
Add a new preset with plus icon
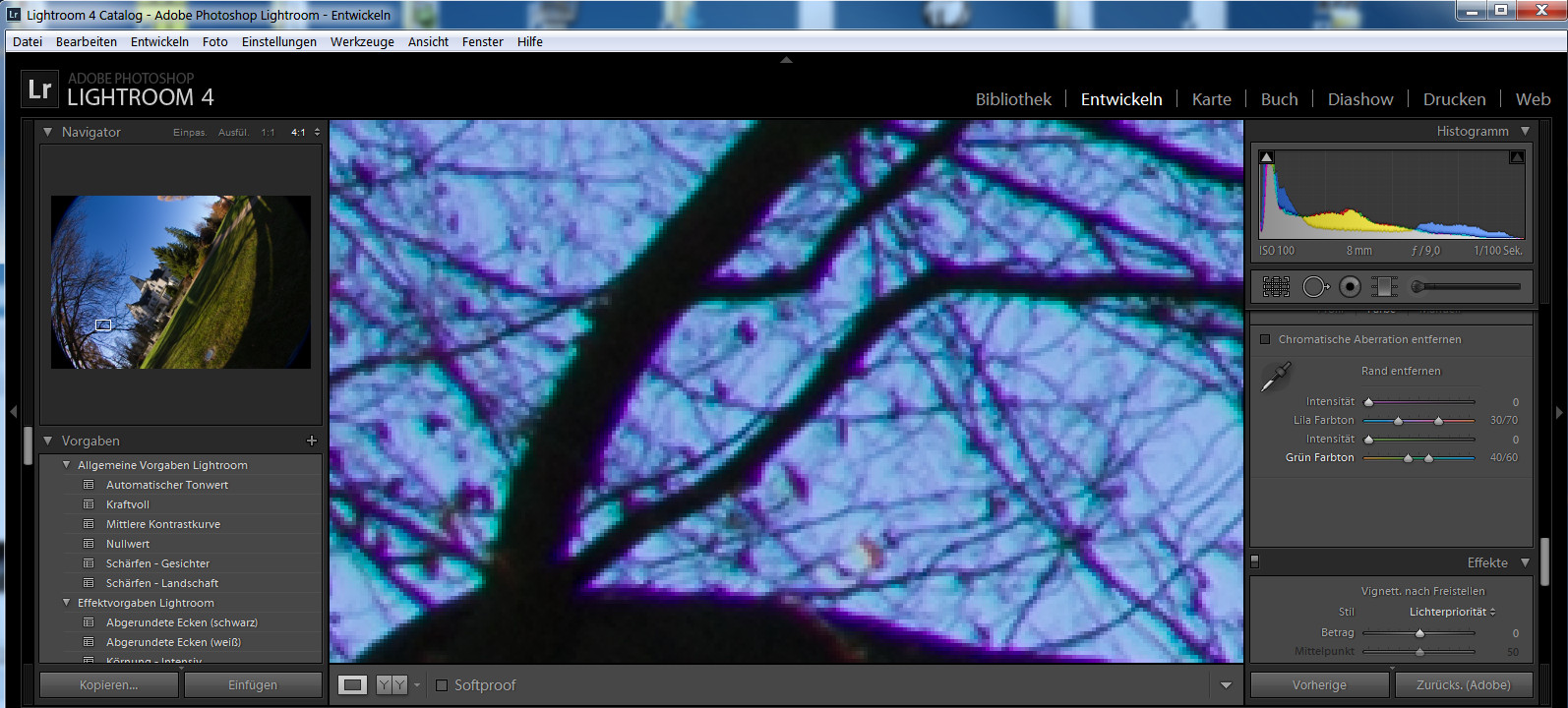pos(312,441)
